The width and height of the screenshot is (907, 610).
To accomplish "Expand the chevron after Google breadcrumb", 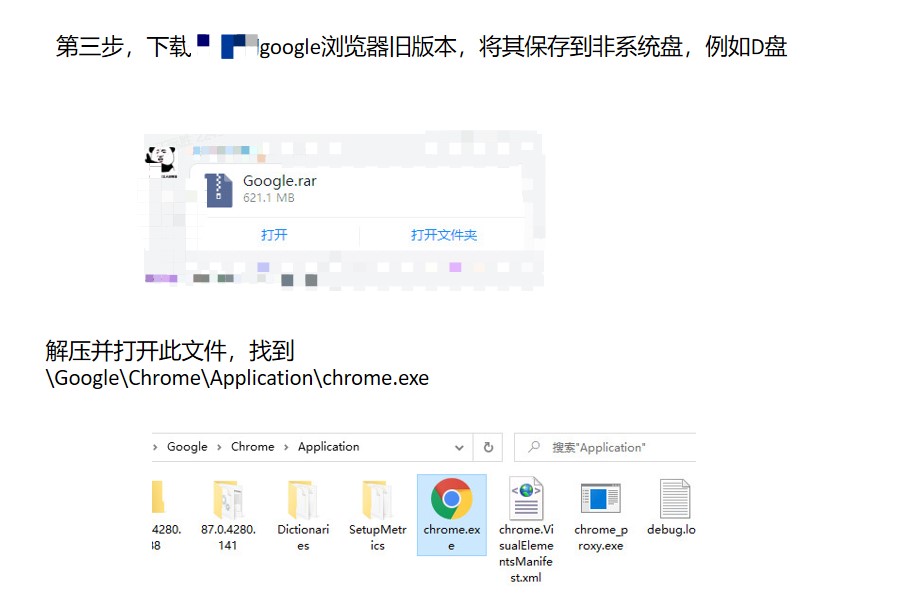I will (217, 447).
